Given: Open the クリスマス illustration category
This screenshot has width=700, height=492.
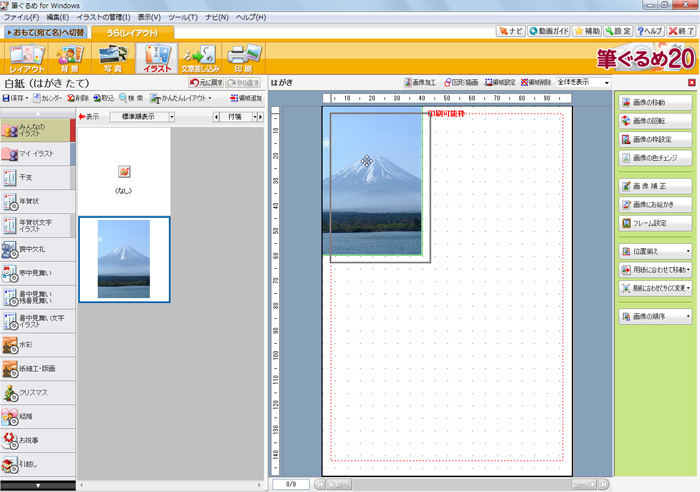Looking at the screenshot, I should [37, 393].
